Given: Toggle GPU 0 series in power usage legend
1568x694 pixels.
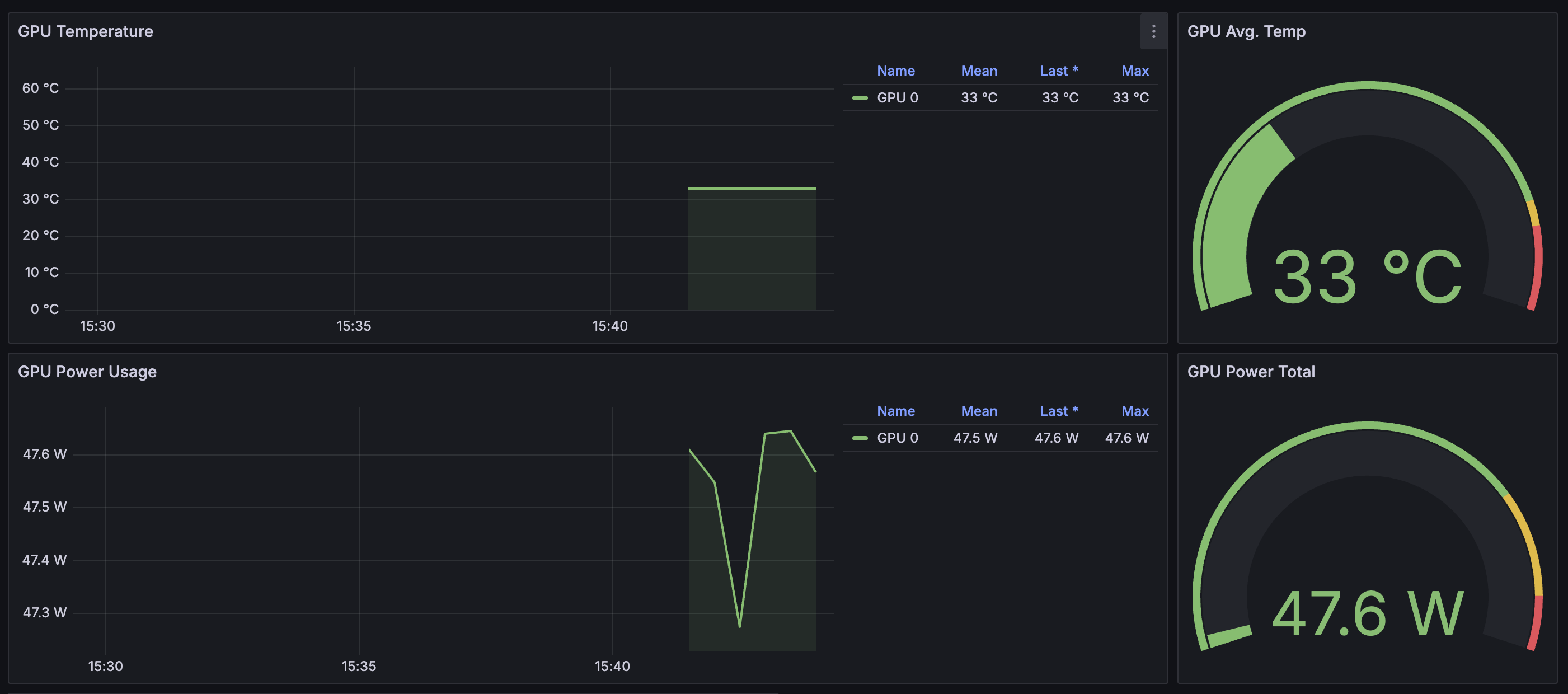Looking at the screenshot, I should coord(897,438).
